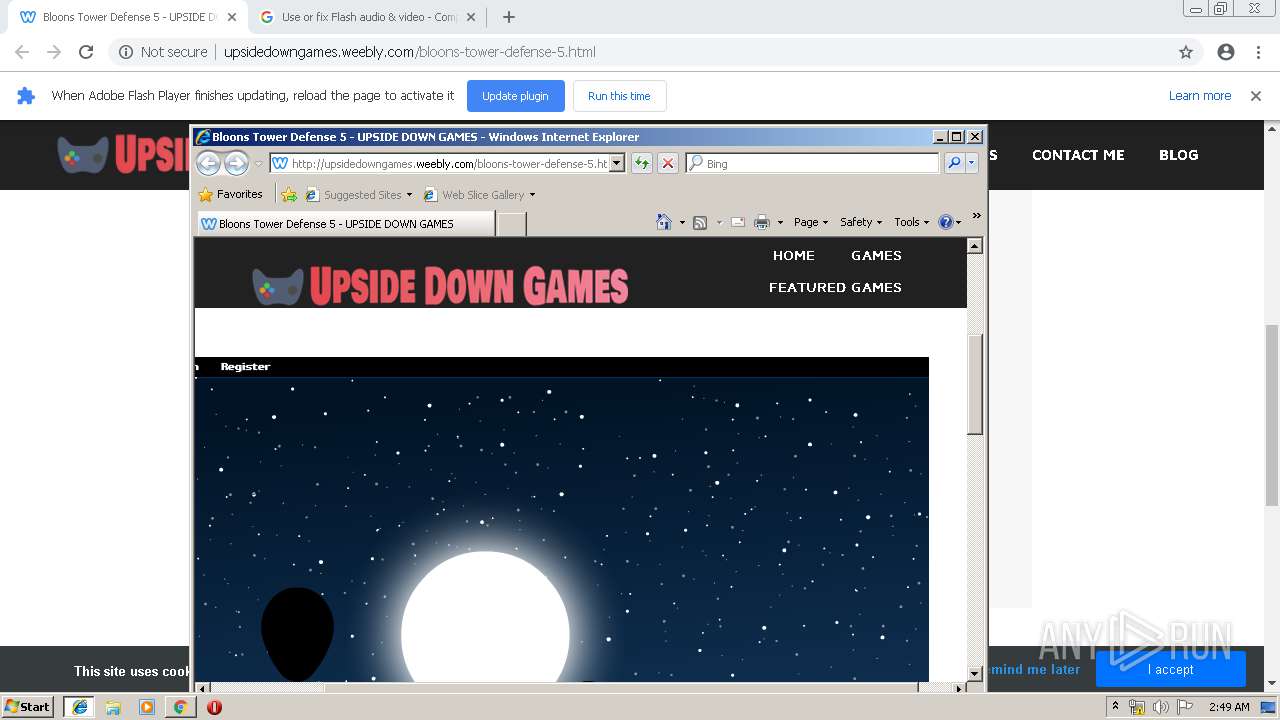Click the IE Print icon
The height and width of the screenshot is (720, 1280).
tap(761, 222)
